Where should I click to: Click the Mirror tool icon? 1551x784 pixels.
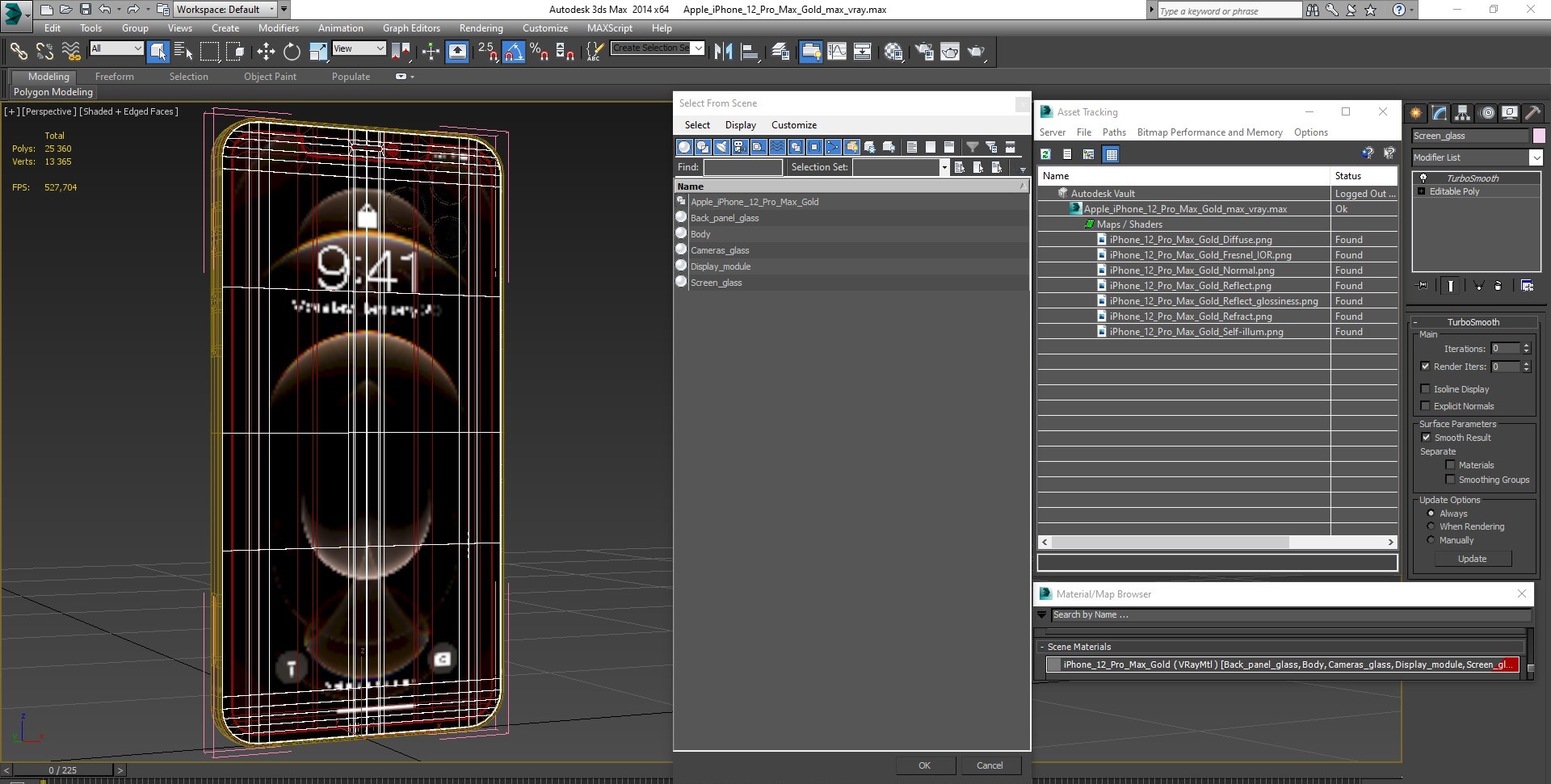tap(724, 52)
